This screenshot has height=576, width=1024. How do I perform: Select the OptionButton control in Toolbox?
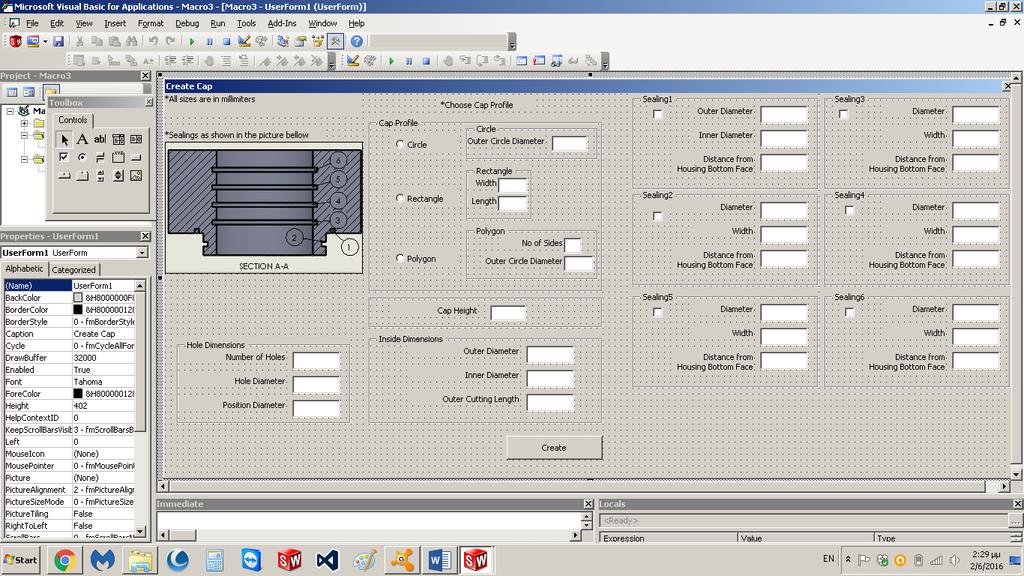point(82,157)
